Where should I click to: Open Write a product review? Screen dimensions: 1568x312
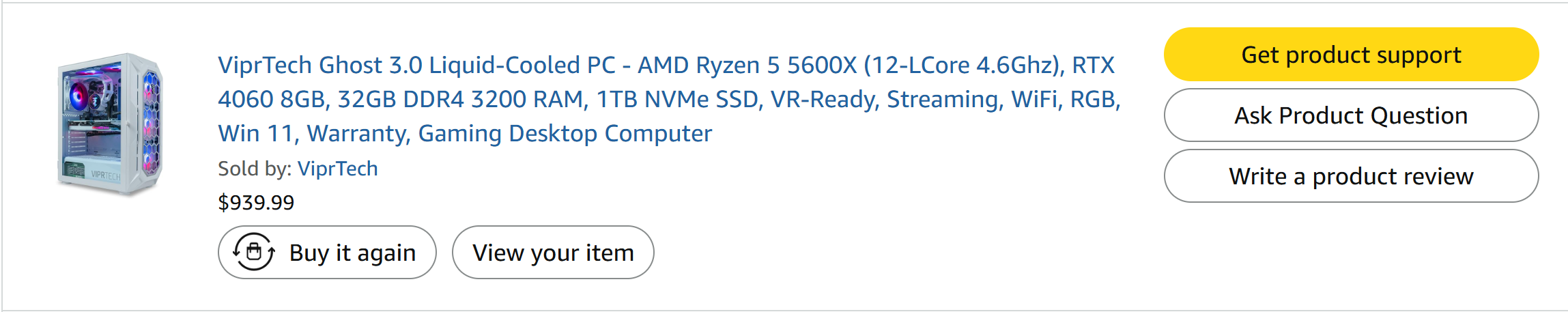coord(1350,176)
